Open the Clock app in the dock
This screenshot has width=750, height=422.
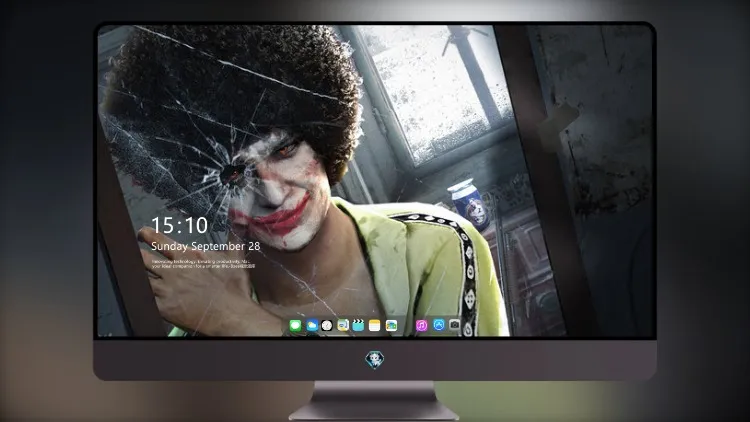[x=327, y=326]
